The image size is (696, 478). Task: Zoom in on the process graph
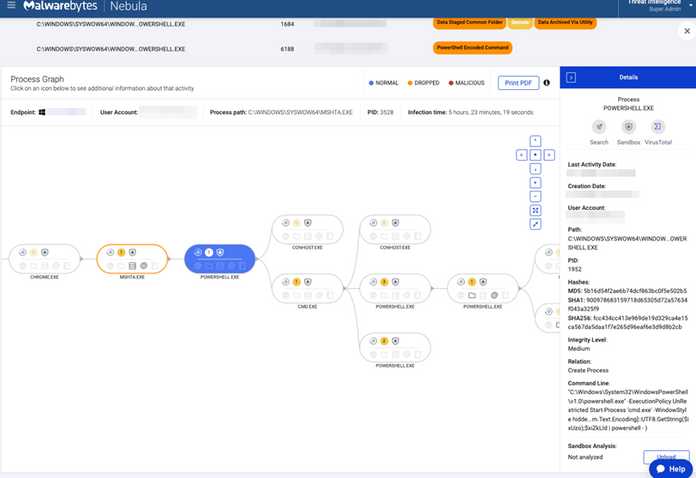click(x=535, y=182)
